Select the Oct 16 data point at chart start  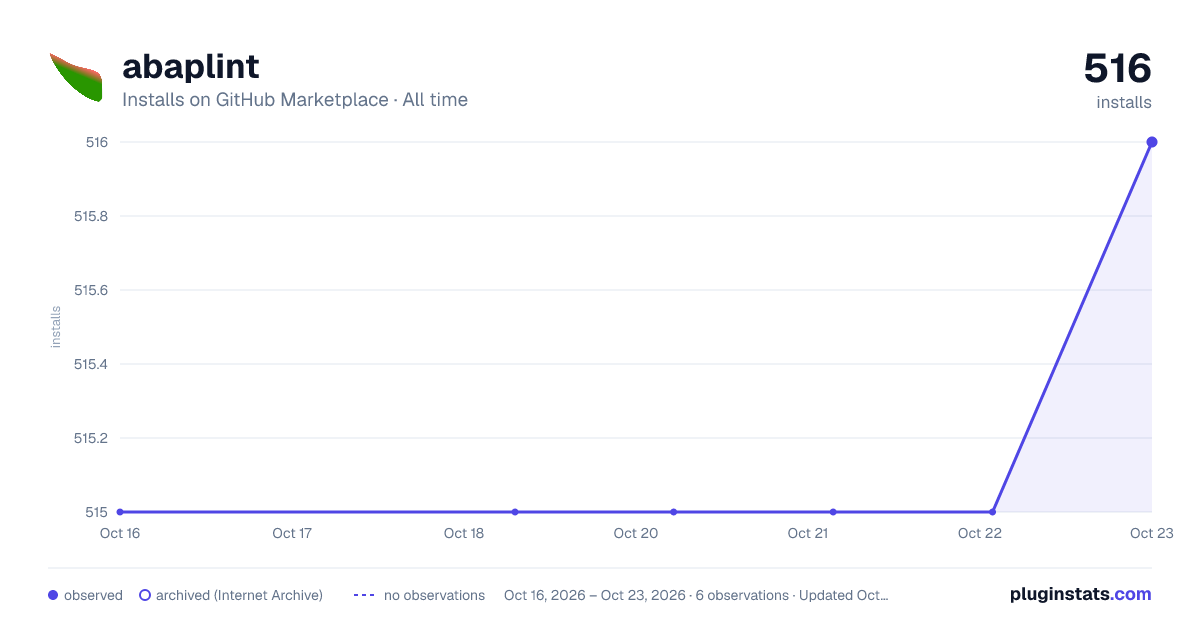click(x=120, y=512)
